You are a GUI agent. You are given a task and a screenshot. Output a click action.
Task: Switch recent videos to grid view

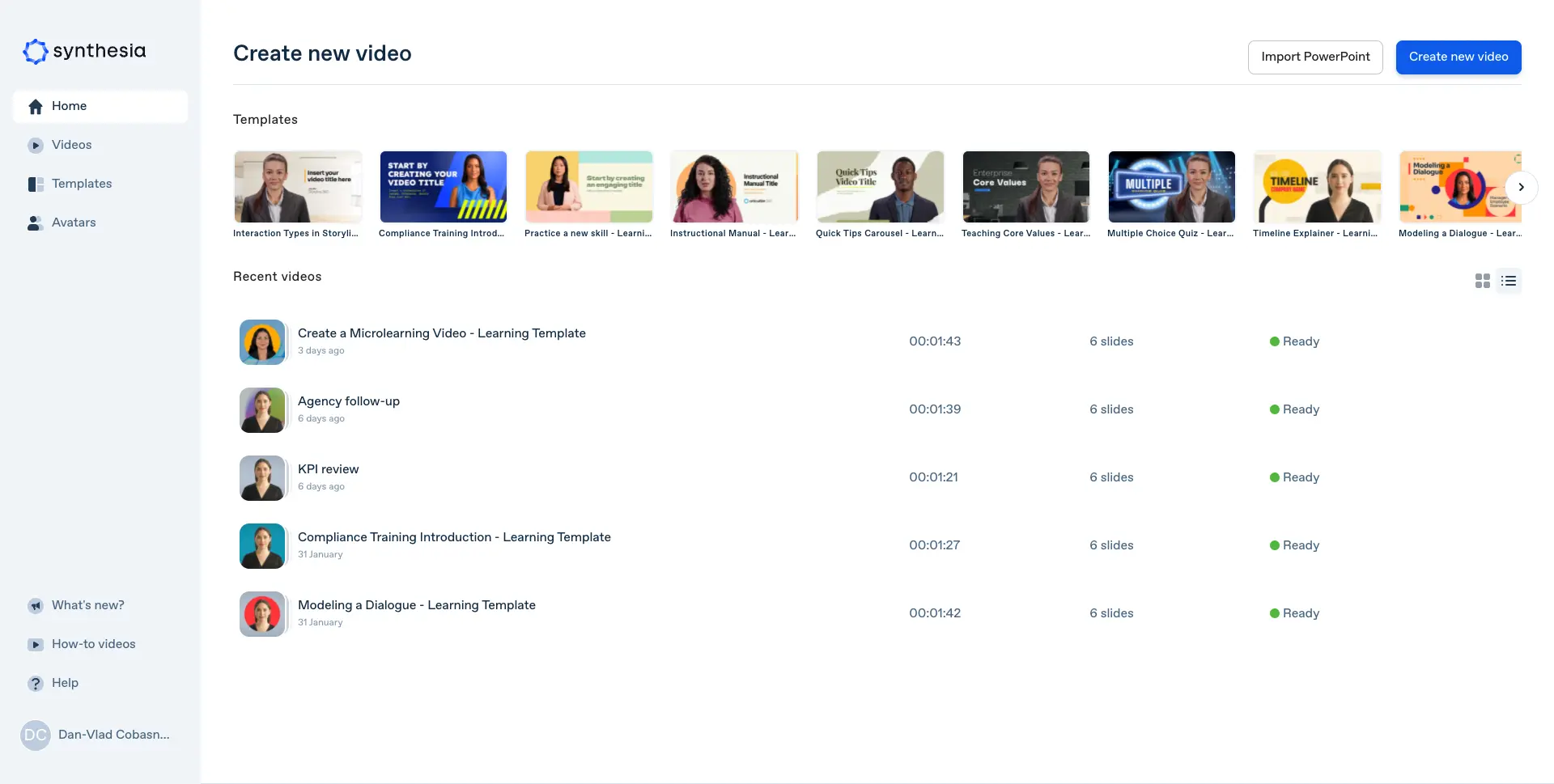point(1482,281)
